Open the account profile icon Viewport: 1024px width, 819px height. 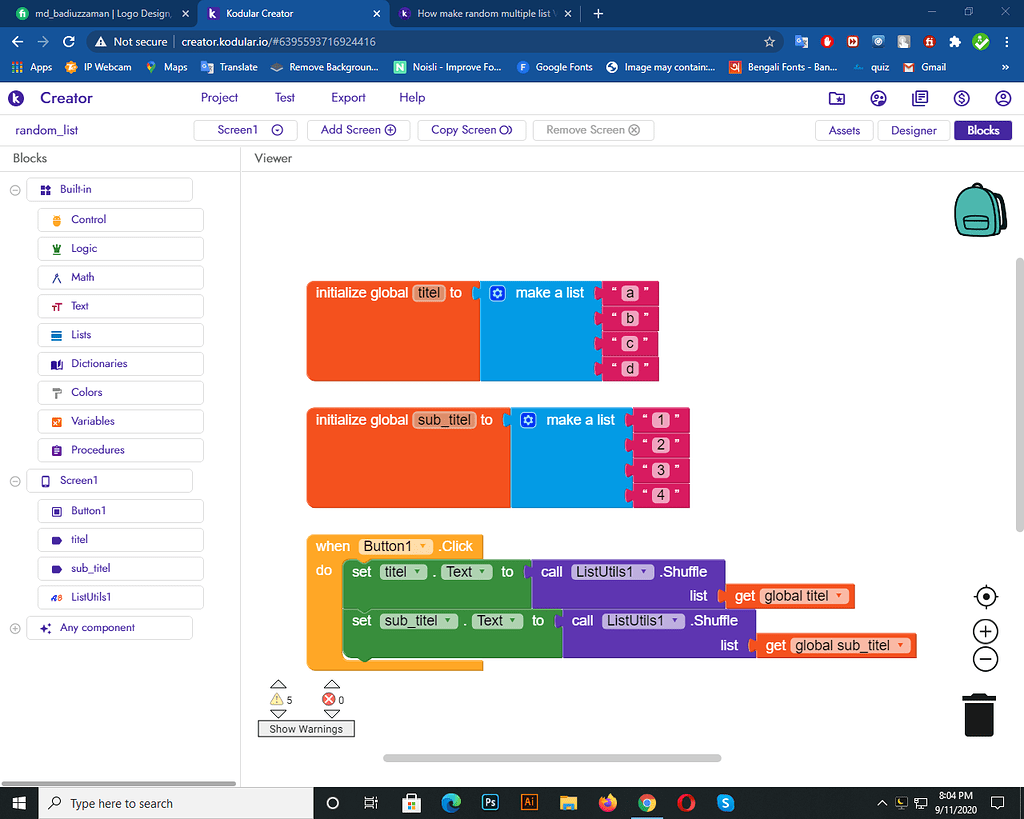pyautogui.click(x=1002, y=98)
